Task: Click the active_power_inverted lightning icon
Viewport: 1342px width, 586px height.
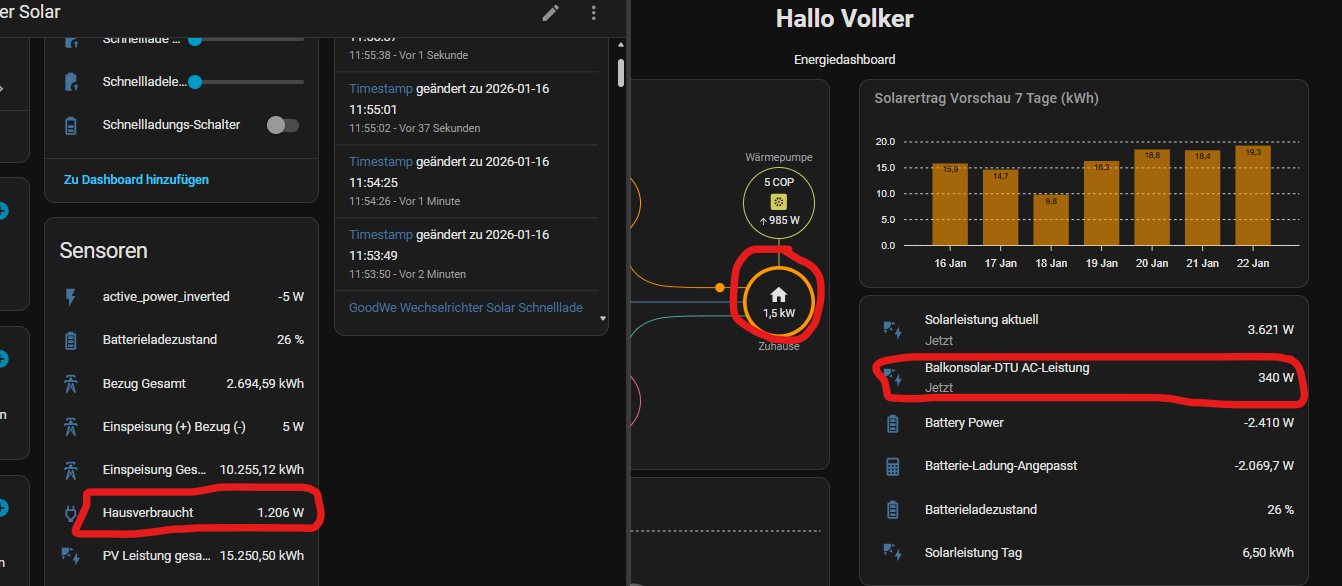Action: coord(70,296)
